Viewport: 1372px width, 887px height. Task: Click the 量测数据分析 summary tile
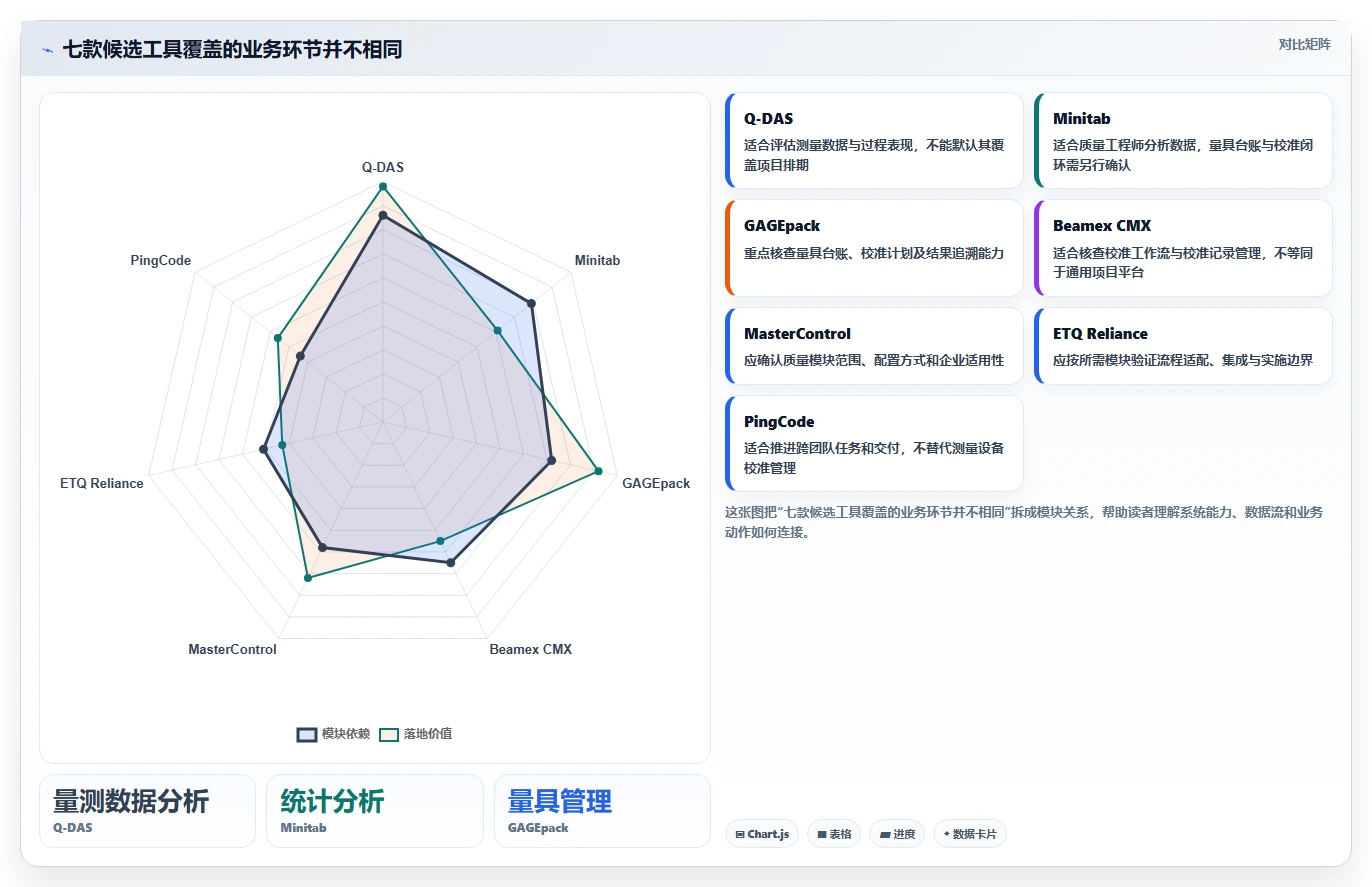147,811
